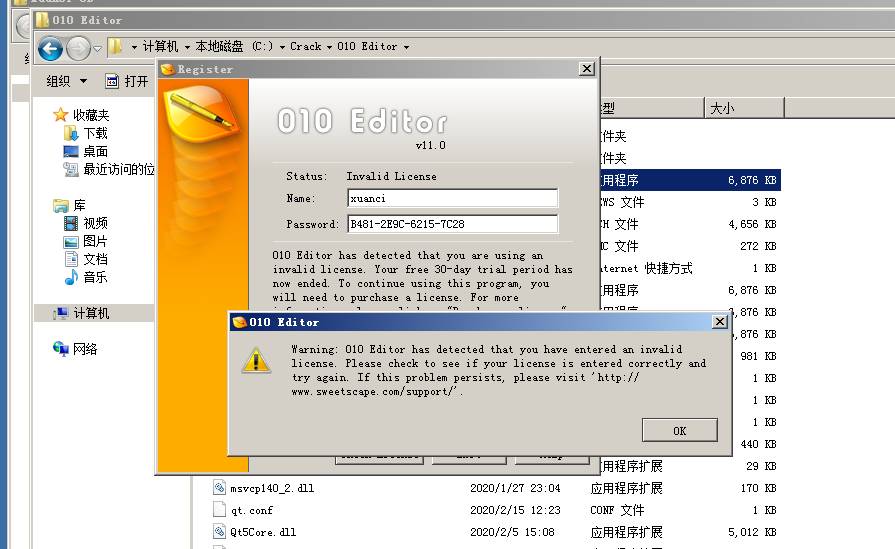Select the file Qt5Core.dll
This screenshot has width=895, height=549.
tap(263, 532)
